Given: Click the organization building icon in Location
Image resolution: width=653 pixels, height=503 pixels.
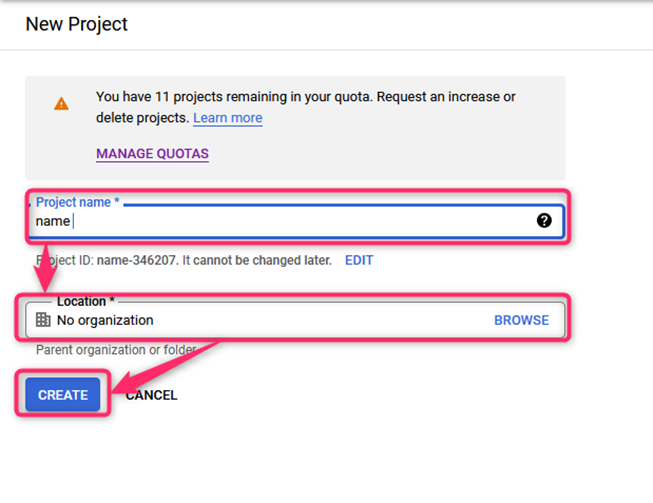Looking at the screenshot, I should [43, 320].
